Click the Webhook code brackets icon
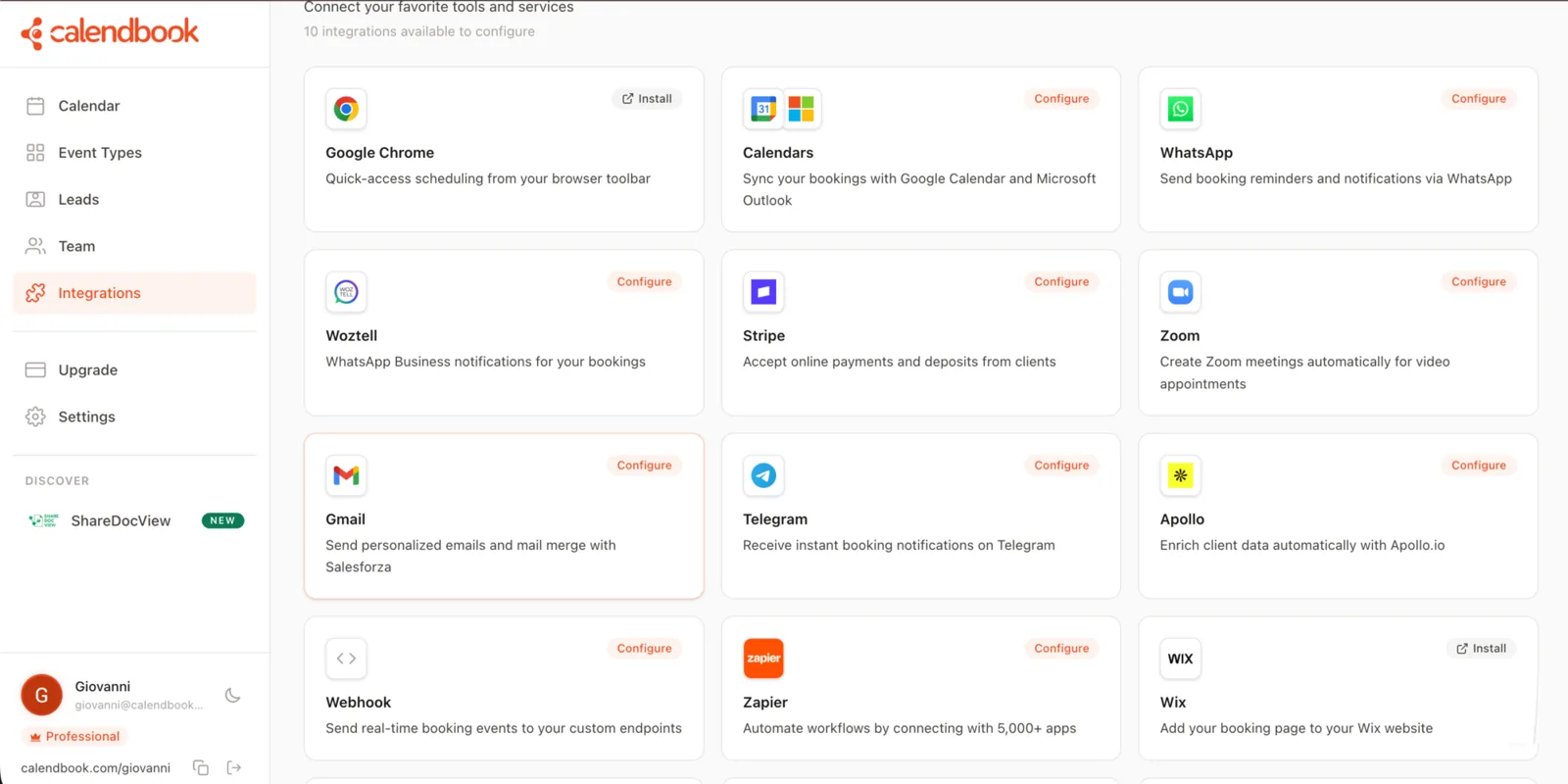Image resolution: width=1568 pixels, height=784 pixels. click(x=346, y=659)
